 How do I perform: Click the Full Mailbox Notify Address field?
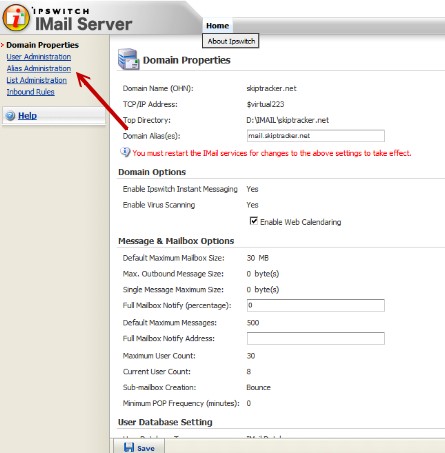(316, 338)
